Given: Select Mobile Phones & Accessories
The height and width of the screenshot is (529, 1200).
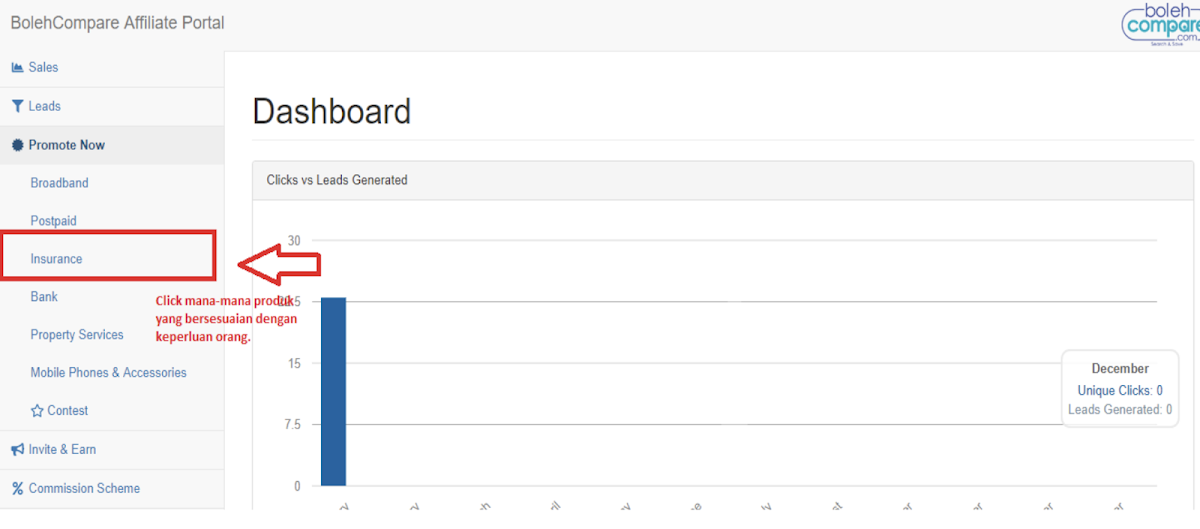Looking at the screenshot, I should pyautogui.click(x=108, y=373).
